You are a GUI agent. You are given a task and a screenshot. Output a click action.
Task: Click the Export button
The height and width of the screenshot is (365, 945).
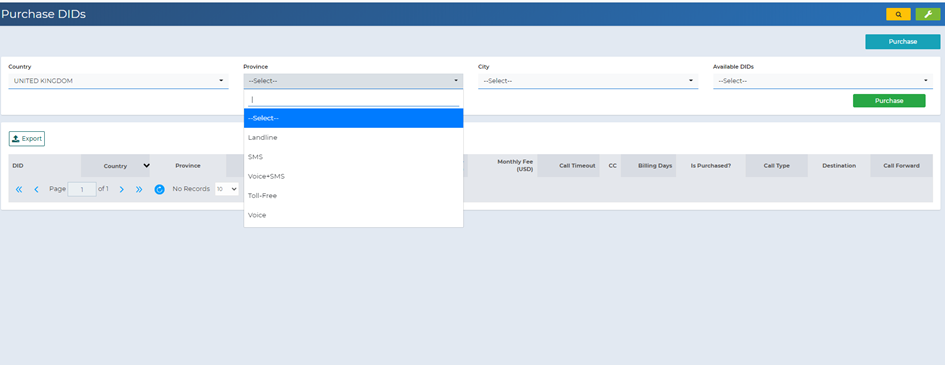click(27, 139)
